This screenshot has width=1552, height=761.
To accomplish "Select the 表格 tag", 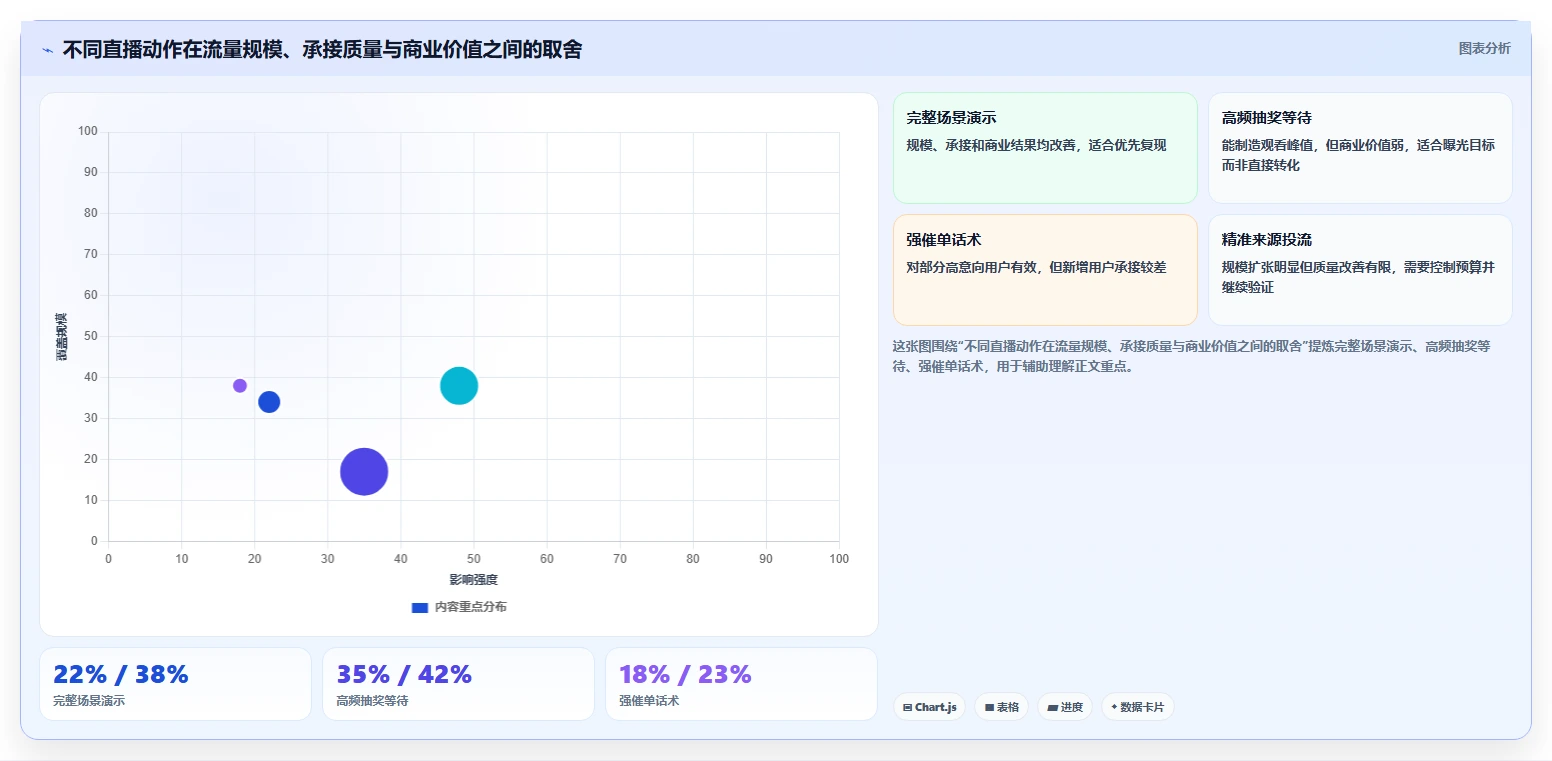I will pyautogui.click(x=1001, y=707).
